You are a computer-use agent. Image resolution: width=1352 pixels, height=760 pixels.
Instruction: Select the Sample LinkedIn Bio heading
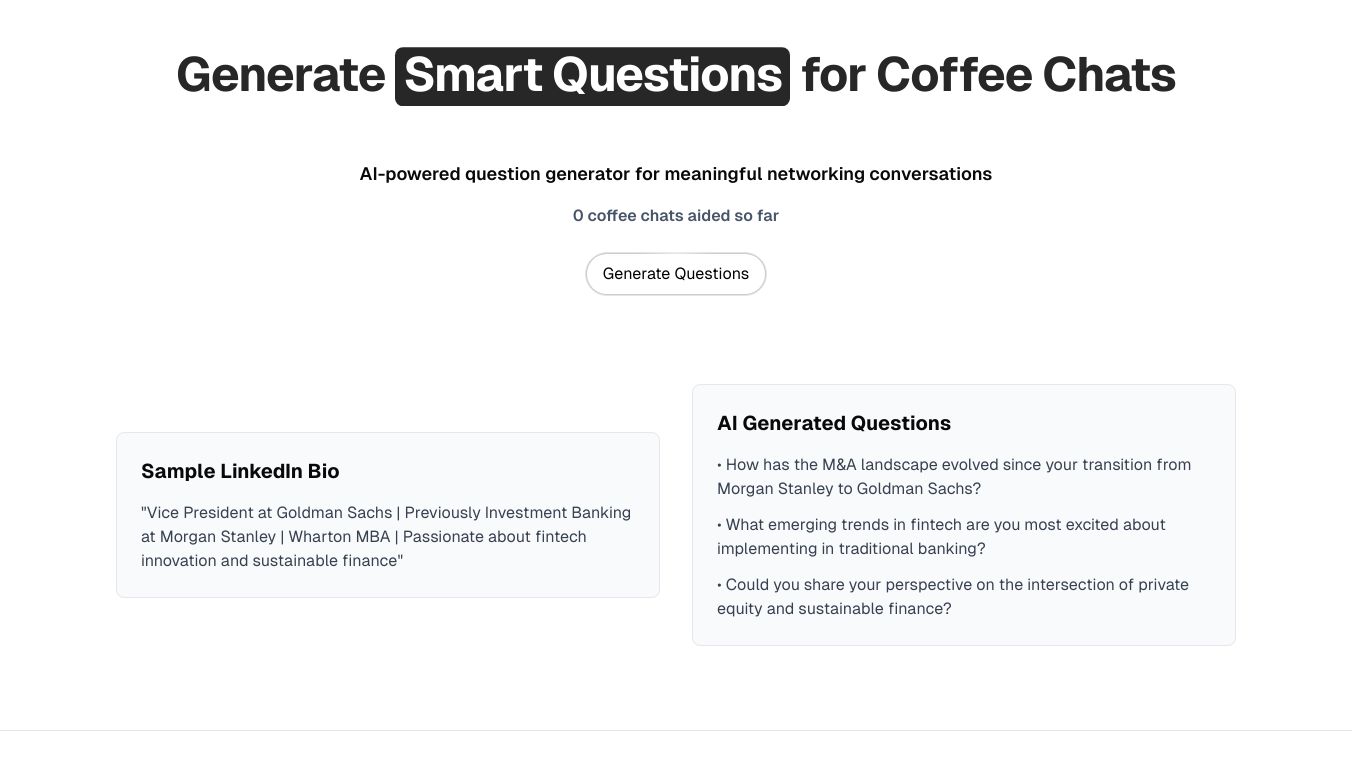[x=240, y=471]
